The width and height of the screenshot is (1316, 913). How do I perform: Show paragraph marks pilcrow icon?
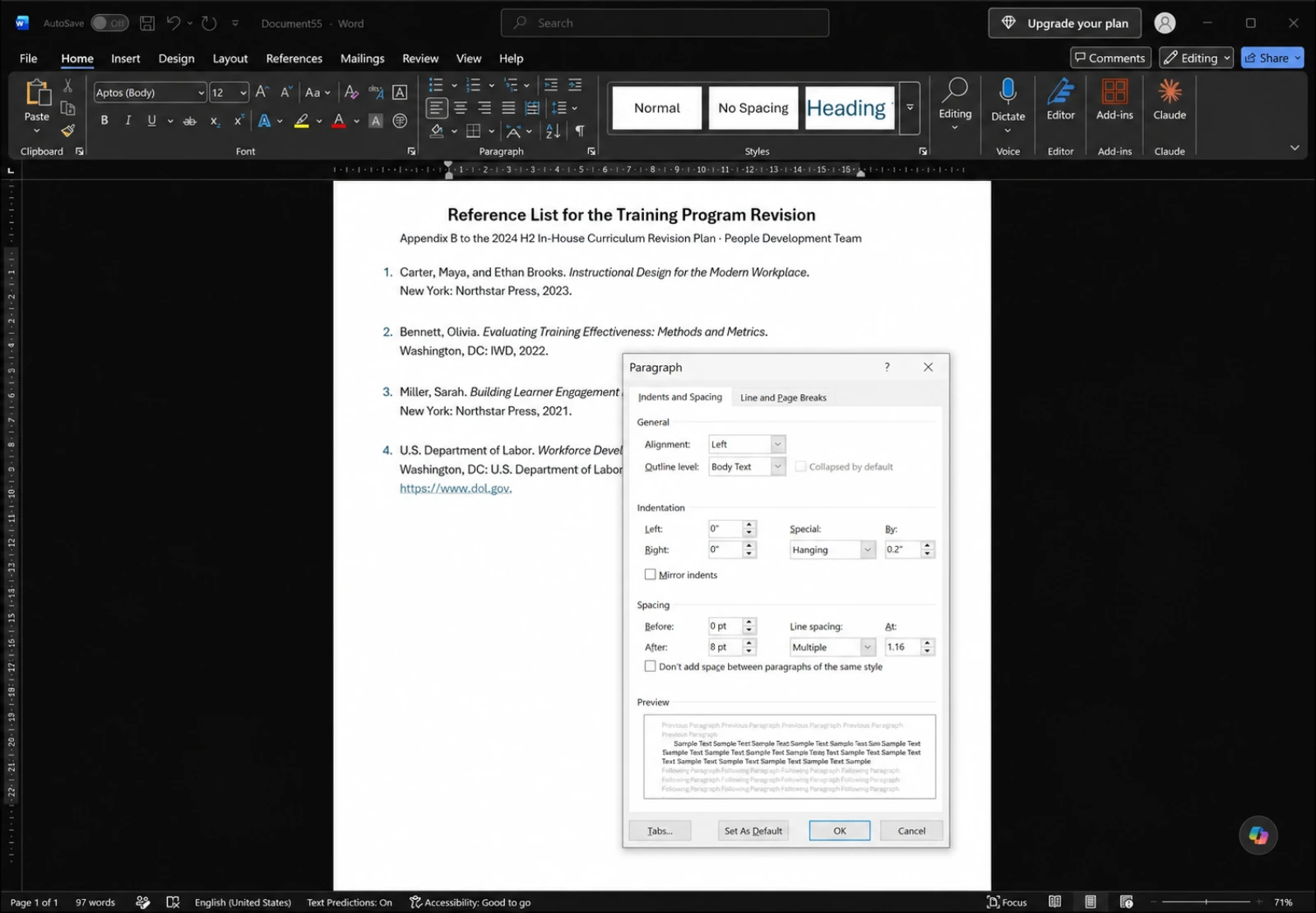pos(580,131)
